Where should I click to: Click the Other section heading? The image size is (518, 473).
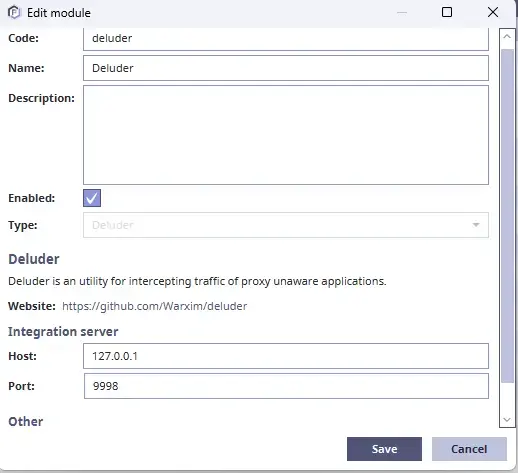pos(26,421)
